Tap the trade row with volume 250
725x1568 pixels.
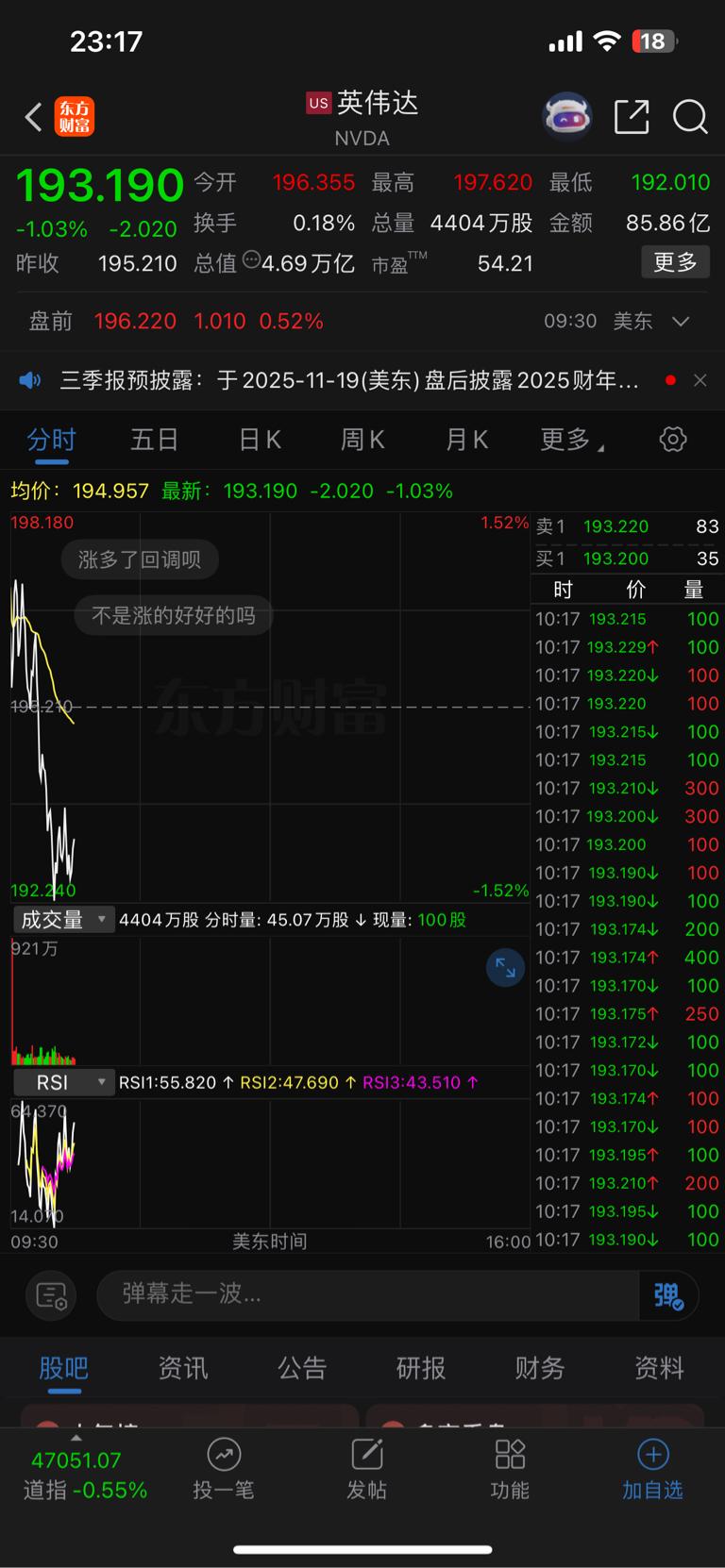click(x=628, y=1014)
